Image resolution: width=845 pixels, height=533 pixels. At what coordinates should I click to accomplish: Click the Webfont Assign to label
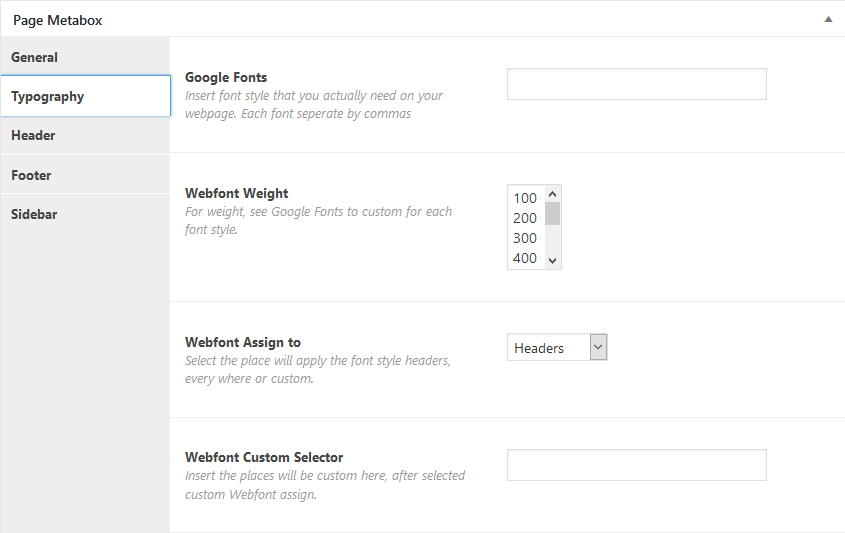pos(243,342)
